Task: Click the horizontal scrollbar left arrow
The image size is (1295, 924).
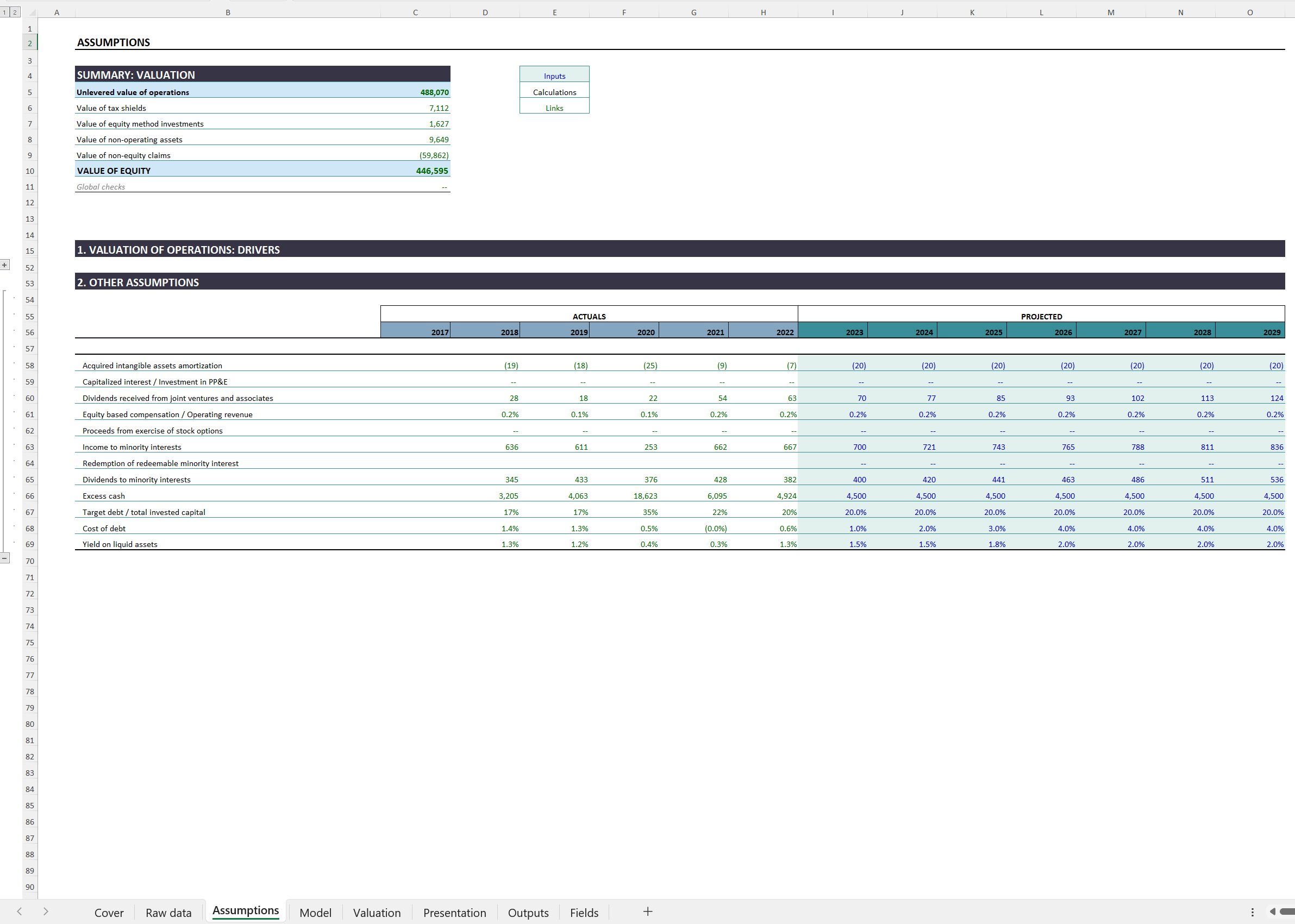Action: coord(1273,911)
